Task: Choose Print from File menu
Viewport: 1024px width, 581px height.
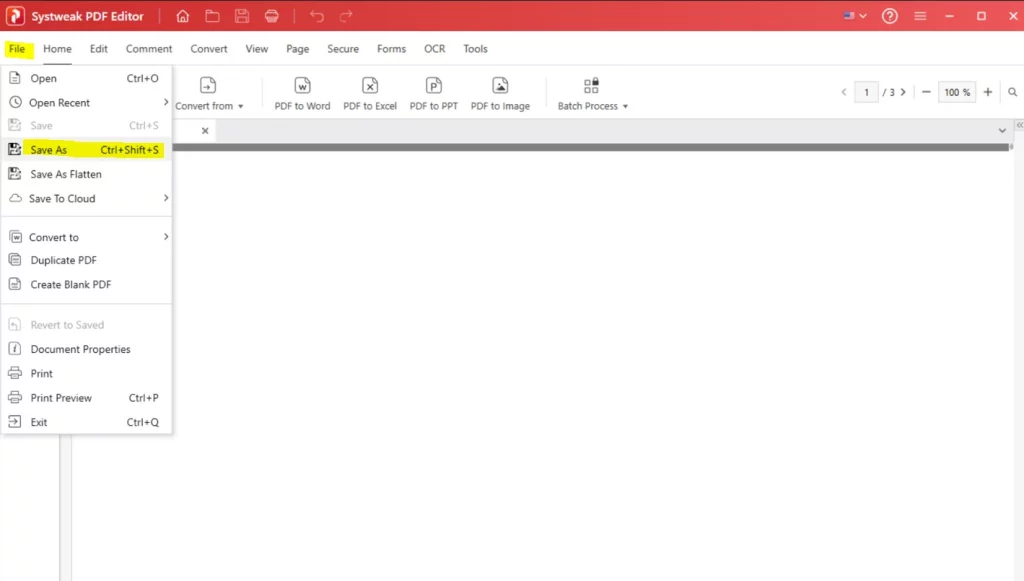Action: click(86, 373)
